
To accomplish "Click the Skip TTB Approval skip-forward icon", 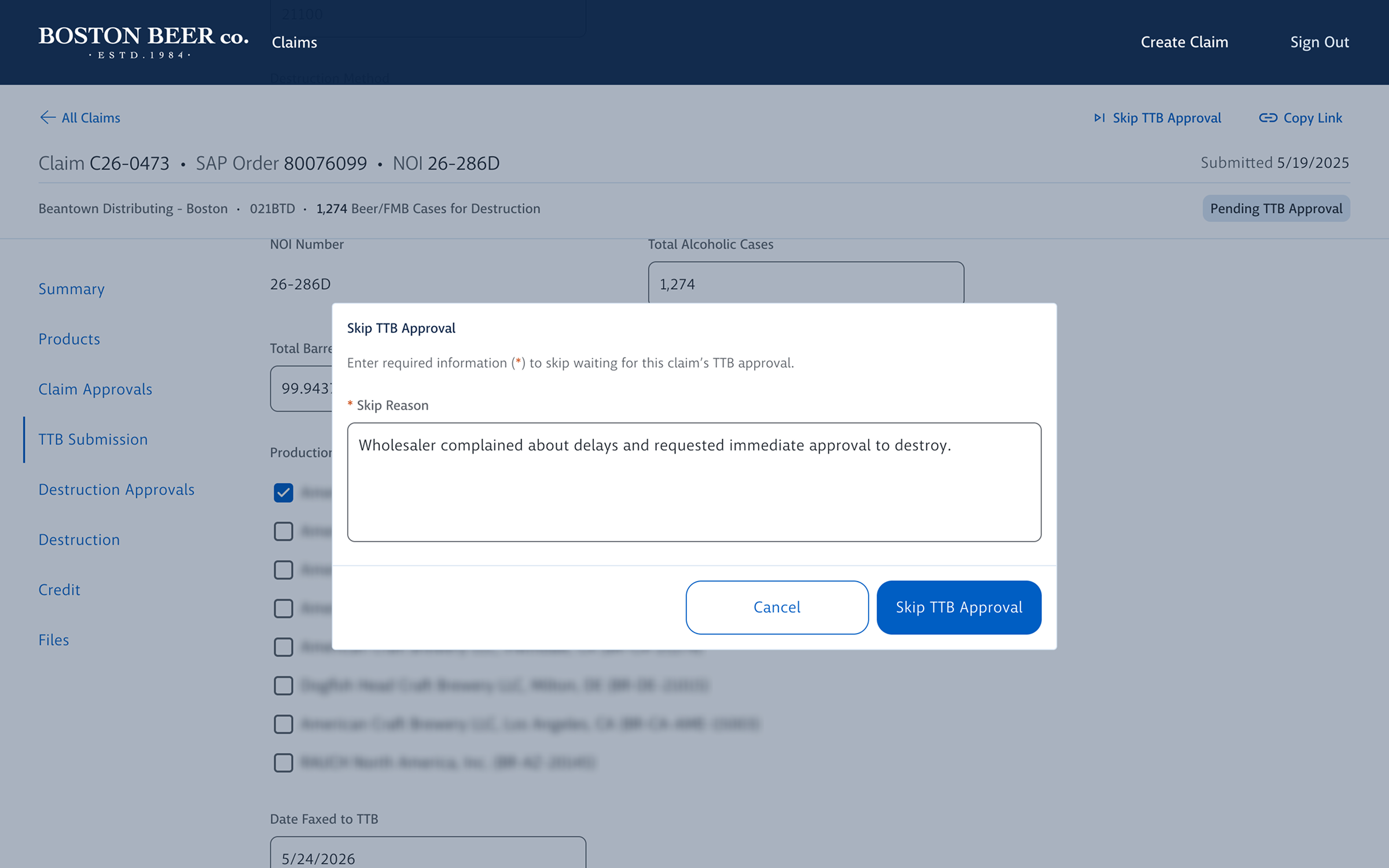I will click(x=1099, y=117).
